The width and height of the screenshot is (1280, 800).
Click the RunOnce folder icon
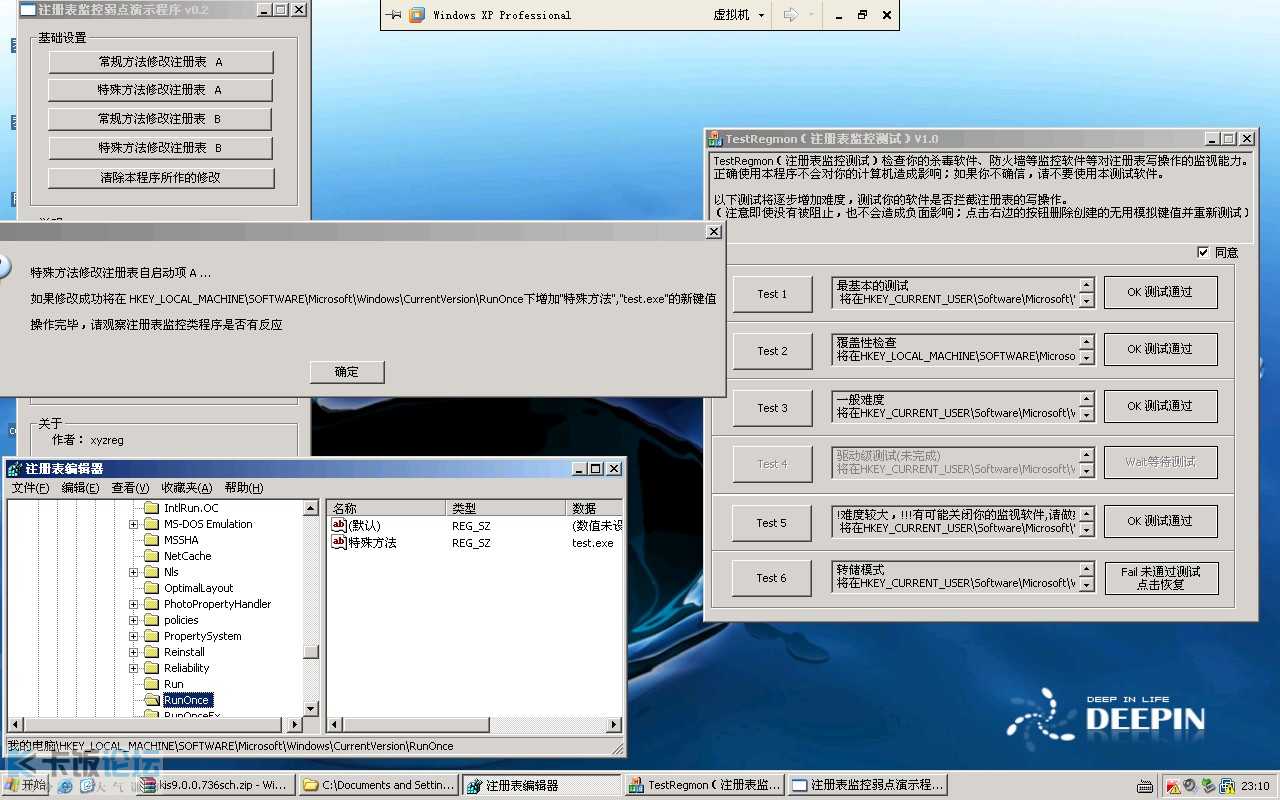click(x=152, y=700)
